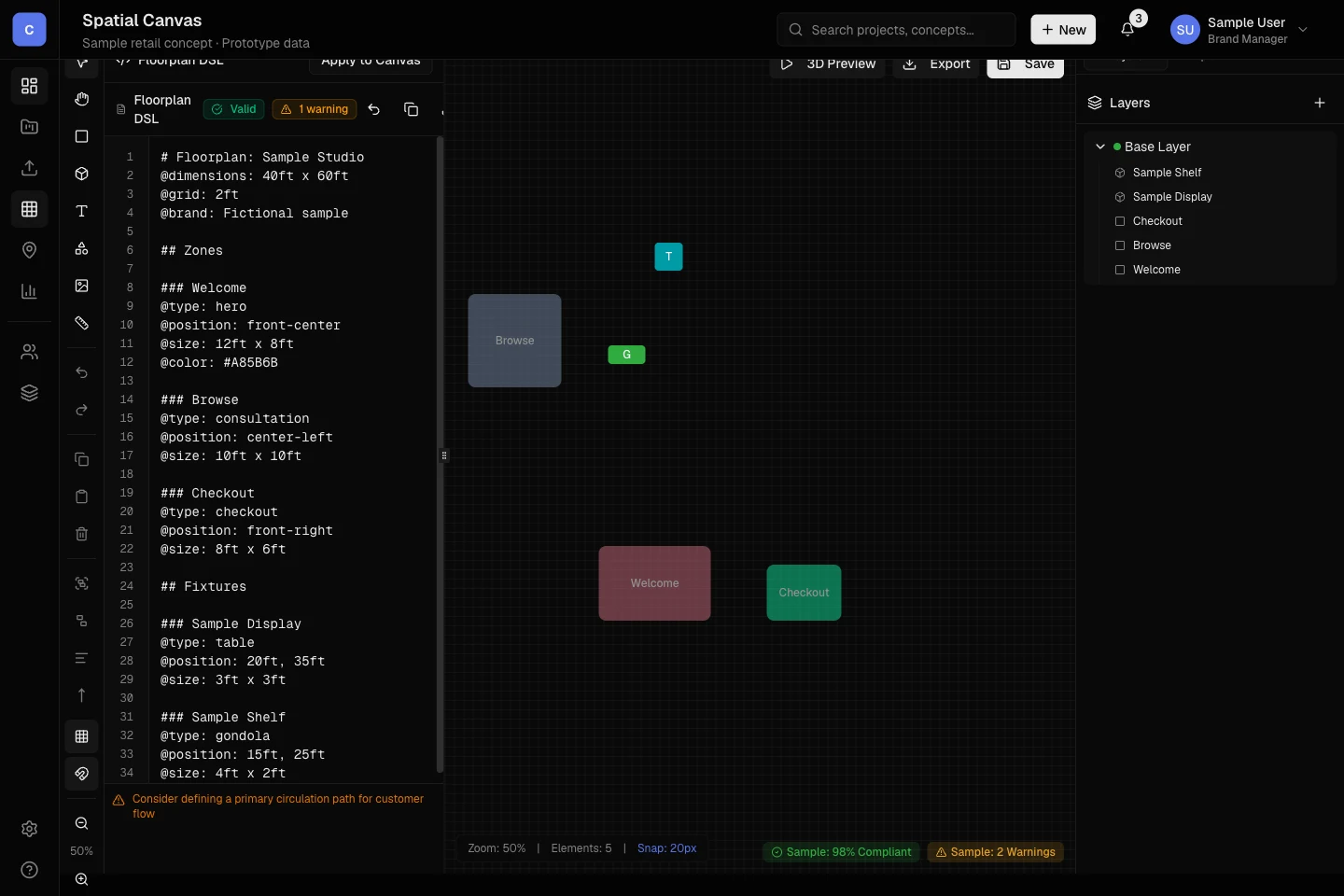Click the Sample: 2 Warnings badge

[x=995, y=852]
